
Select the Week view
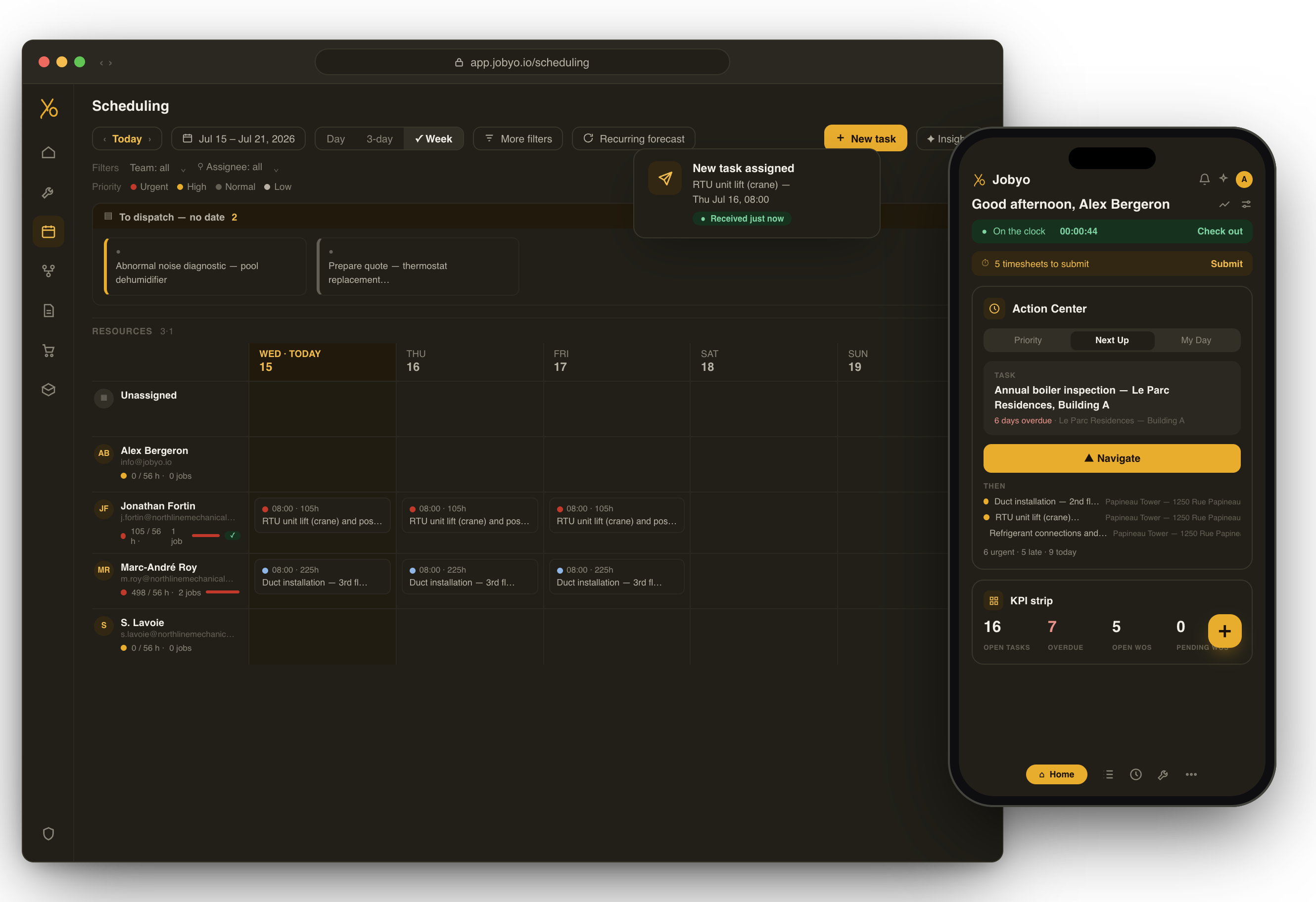coord(433,138)
